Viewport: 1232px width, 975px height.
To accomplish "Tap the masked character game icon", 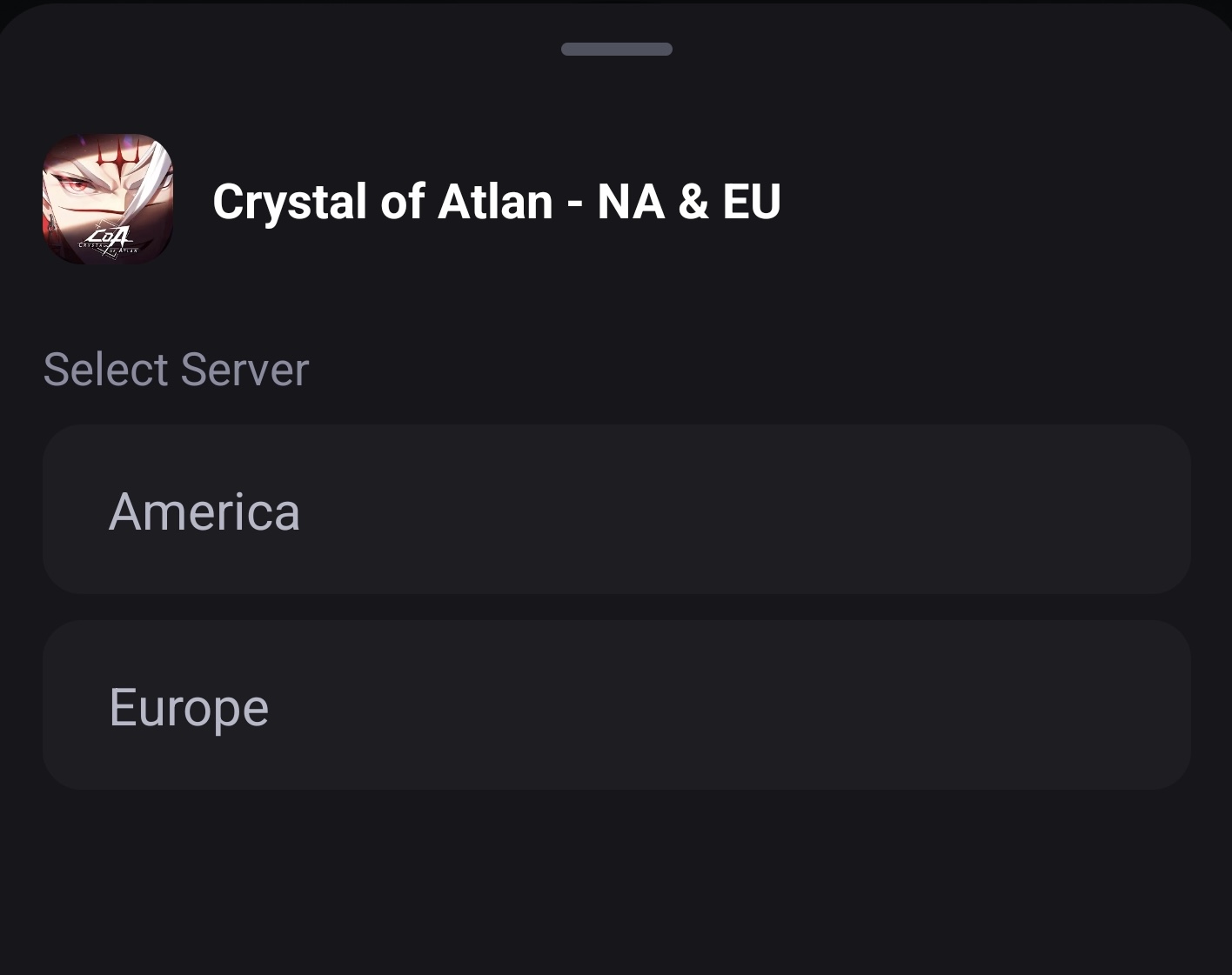I will [x=108, y=199].
